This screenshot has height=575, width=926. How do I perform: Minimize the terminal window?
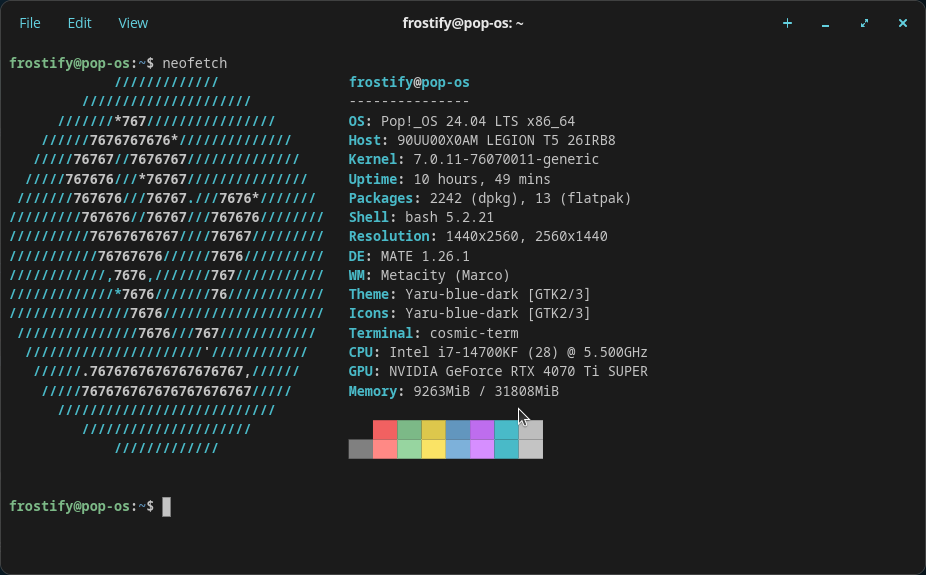(x=826, y=24)
